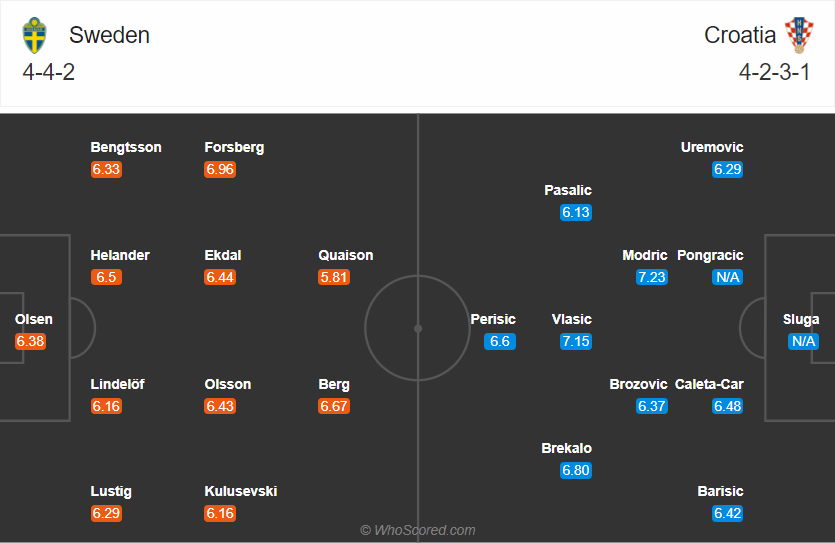Click the Sweden team crest icon
This screenshot has height=543, width=835.
click(34, 35)
